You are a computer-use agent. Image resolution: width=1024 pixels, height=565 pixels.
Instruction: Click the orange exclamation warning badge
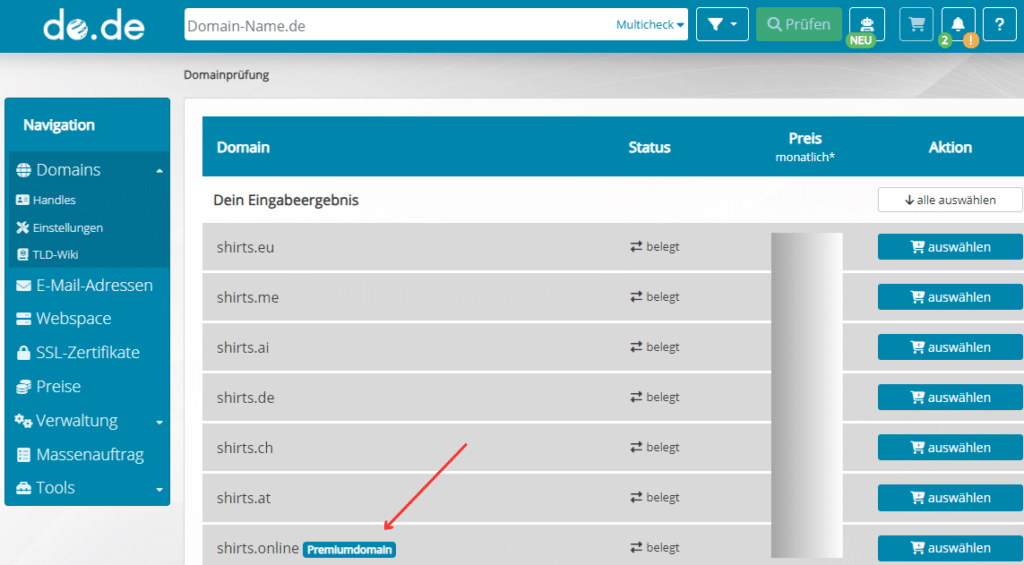(x=970, y=40)
